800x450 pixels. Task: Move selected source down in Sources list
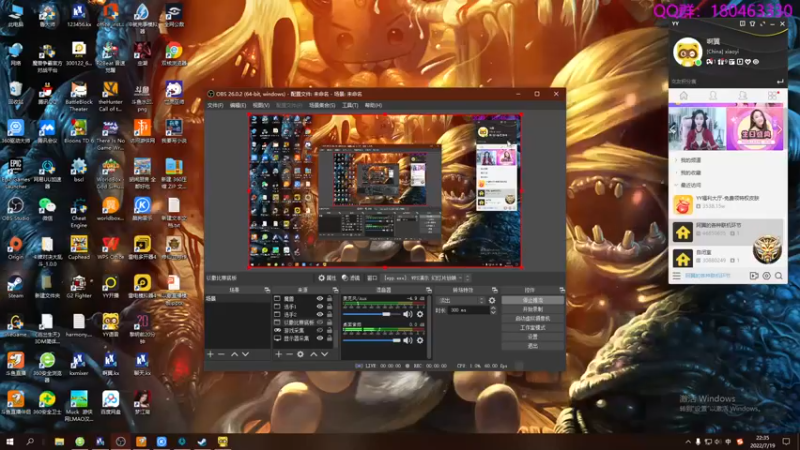coord(324,354)
